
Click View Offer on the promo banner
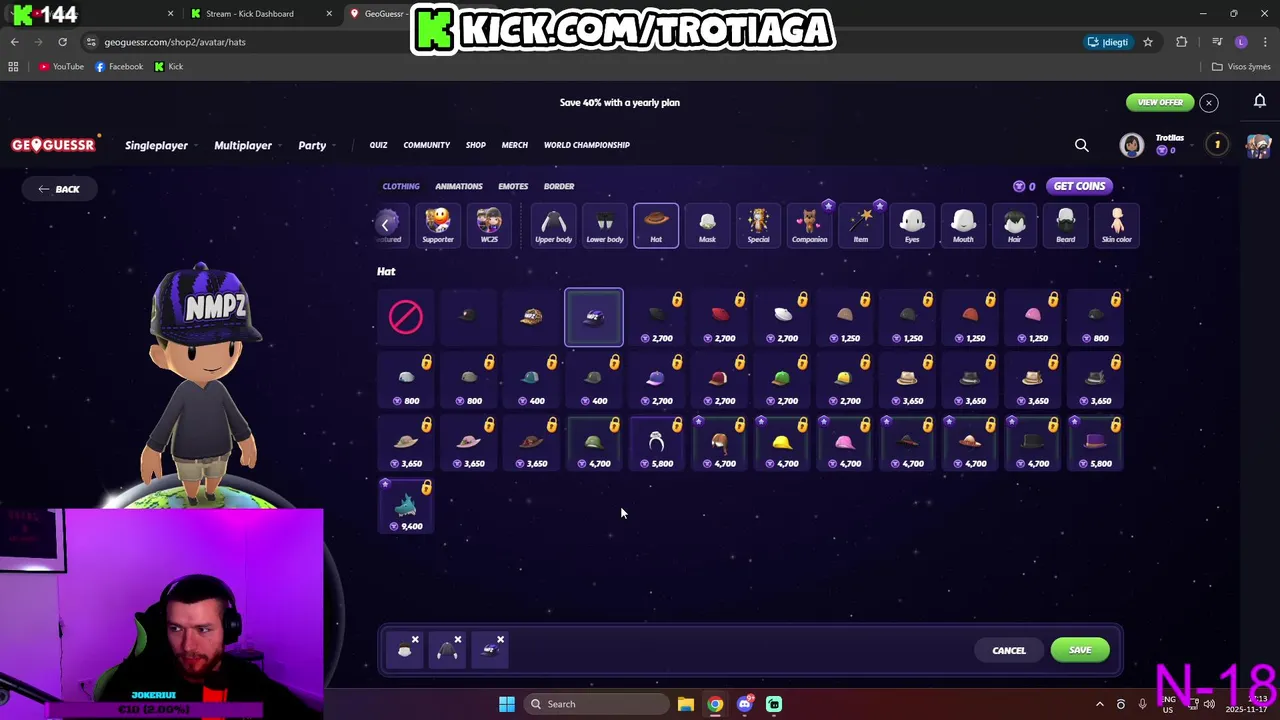(x=1160, y=102)
